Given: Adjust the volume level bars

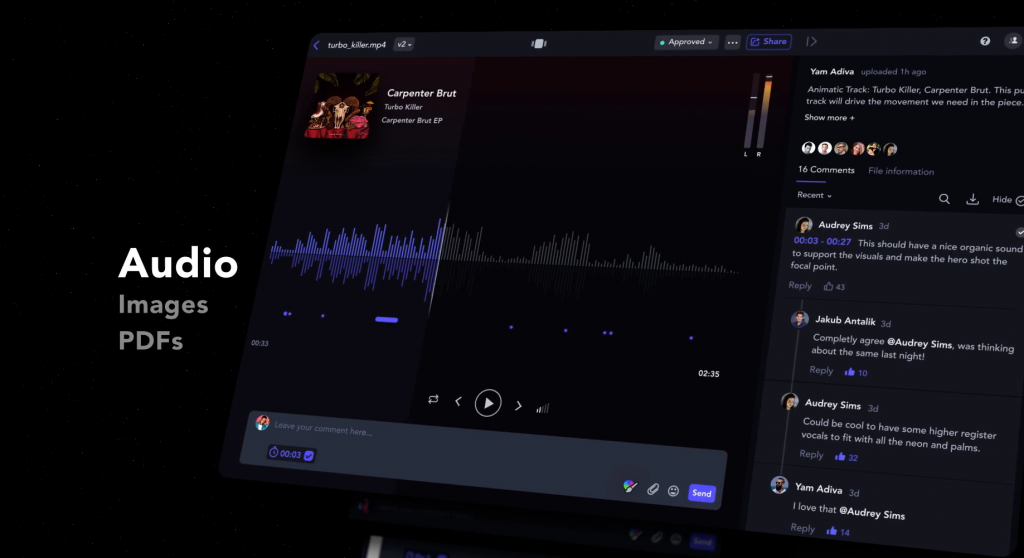Looking at the screenshot, I should pos(542,408).
